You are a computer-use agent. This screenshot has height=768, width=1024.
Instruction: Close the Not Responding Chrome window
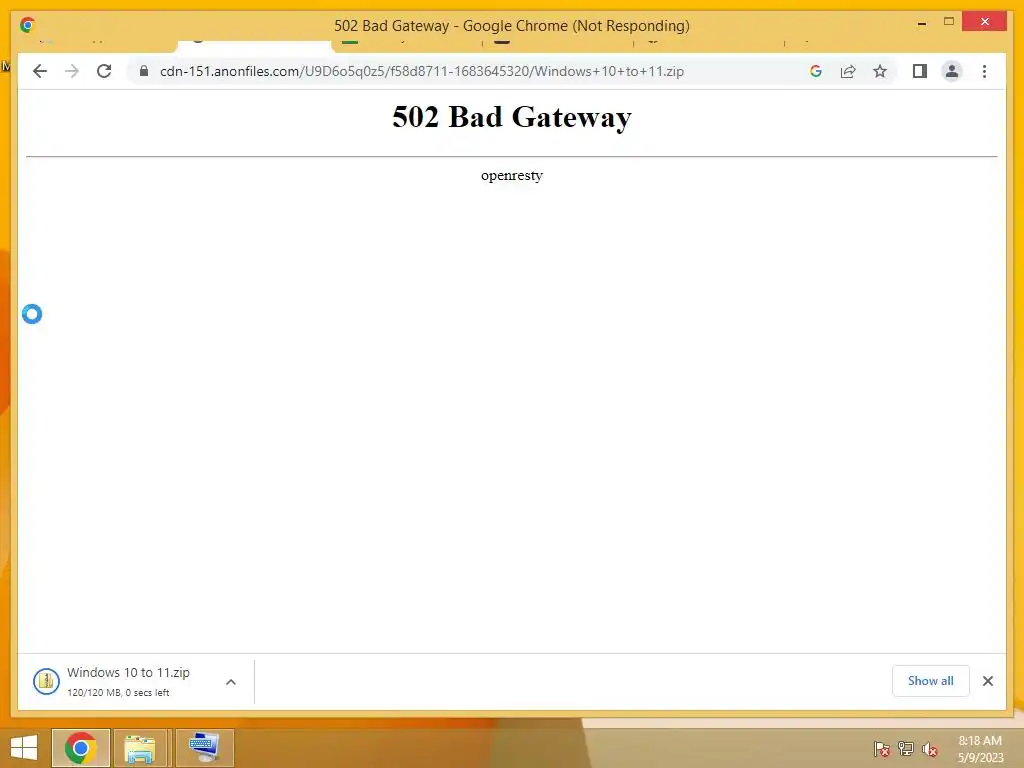coord(985,22)
